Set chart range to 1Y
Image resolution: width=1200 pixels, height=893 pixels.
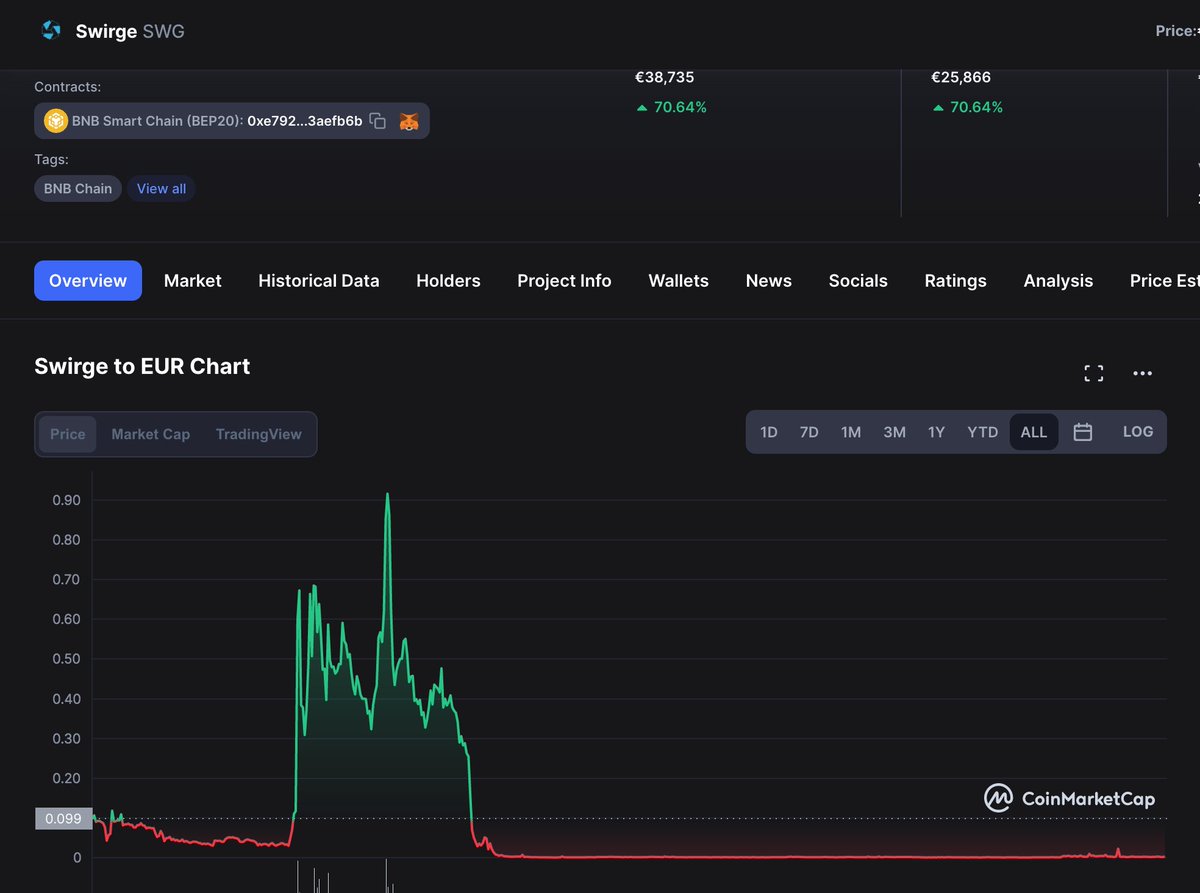click(x=936, y=432)
